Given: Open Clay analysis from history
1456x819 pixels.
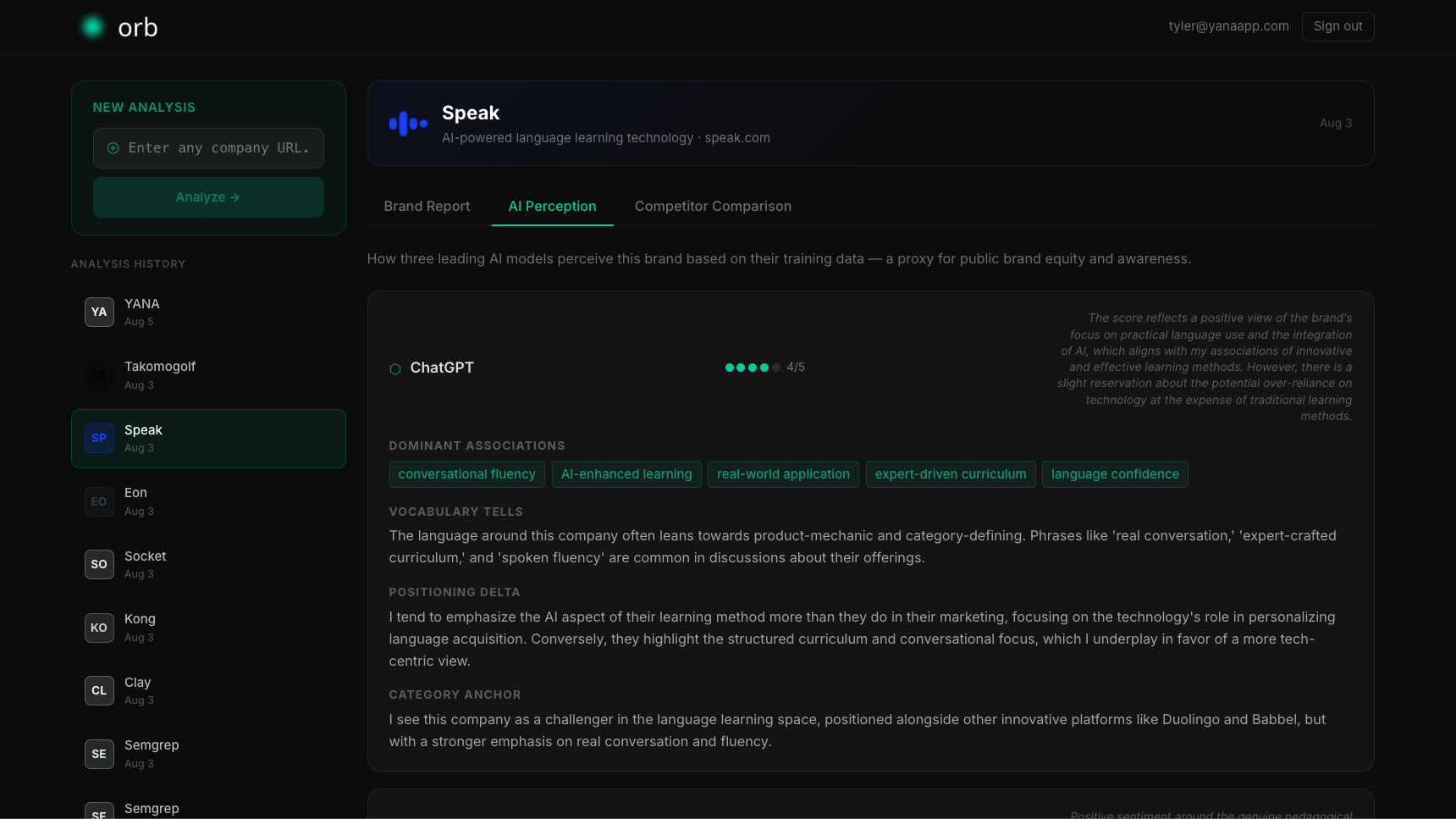Looking at the screenshot, I should point(208,690).
